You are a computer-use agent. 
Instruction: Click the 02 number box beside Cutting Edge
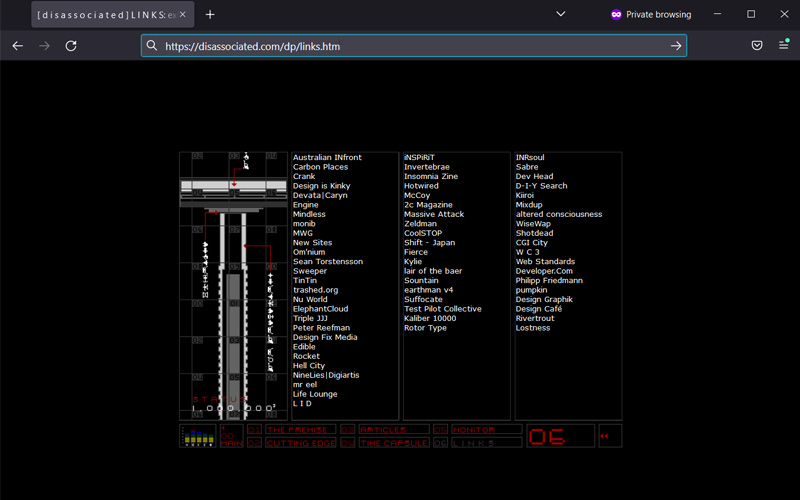tap(255, 443)
